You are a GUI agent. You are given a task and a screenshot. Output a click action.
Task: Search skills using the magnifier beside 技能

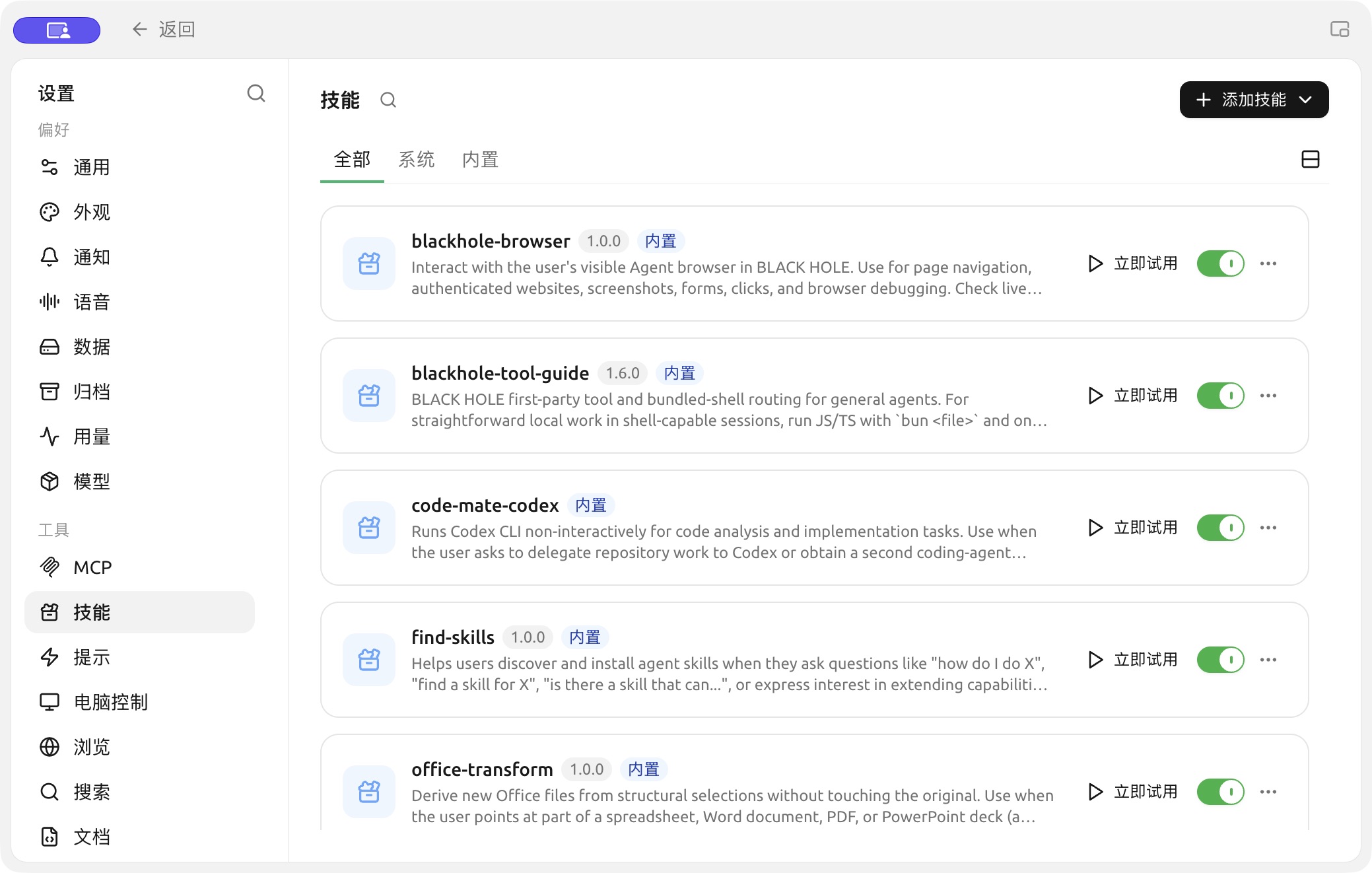[x=388, y=100]
